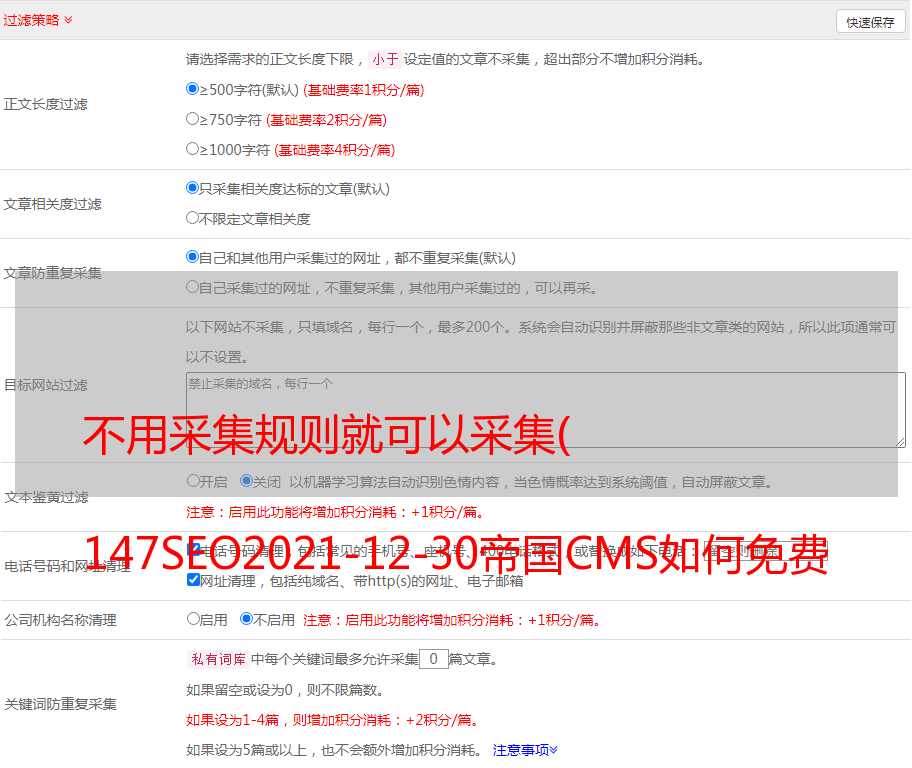Image resolution: width=912 pixels, height=768 pixels.
Task: Click the 禁止采集的域名 textarea
Action: 546,410
